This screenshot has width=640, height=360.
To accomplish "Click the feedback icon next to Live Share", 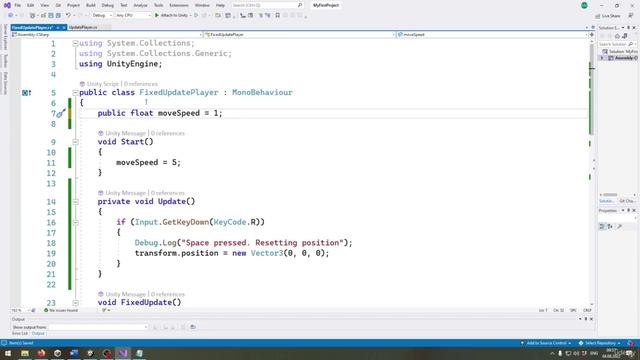I will coord(631,16).
